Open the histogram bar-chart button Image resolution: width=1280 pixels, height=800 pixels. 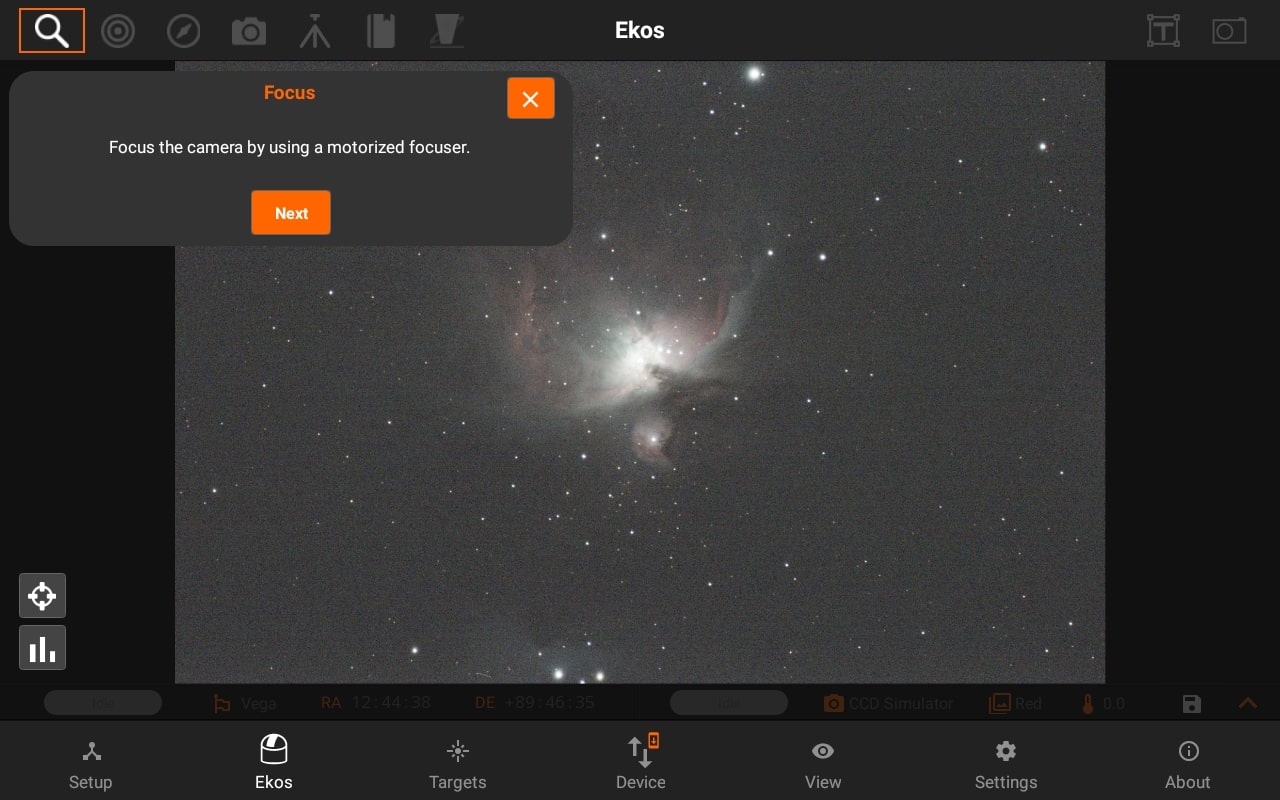click(42, 648)
